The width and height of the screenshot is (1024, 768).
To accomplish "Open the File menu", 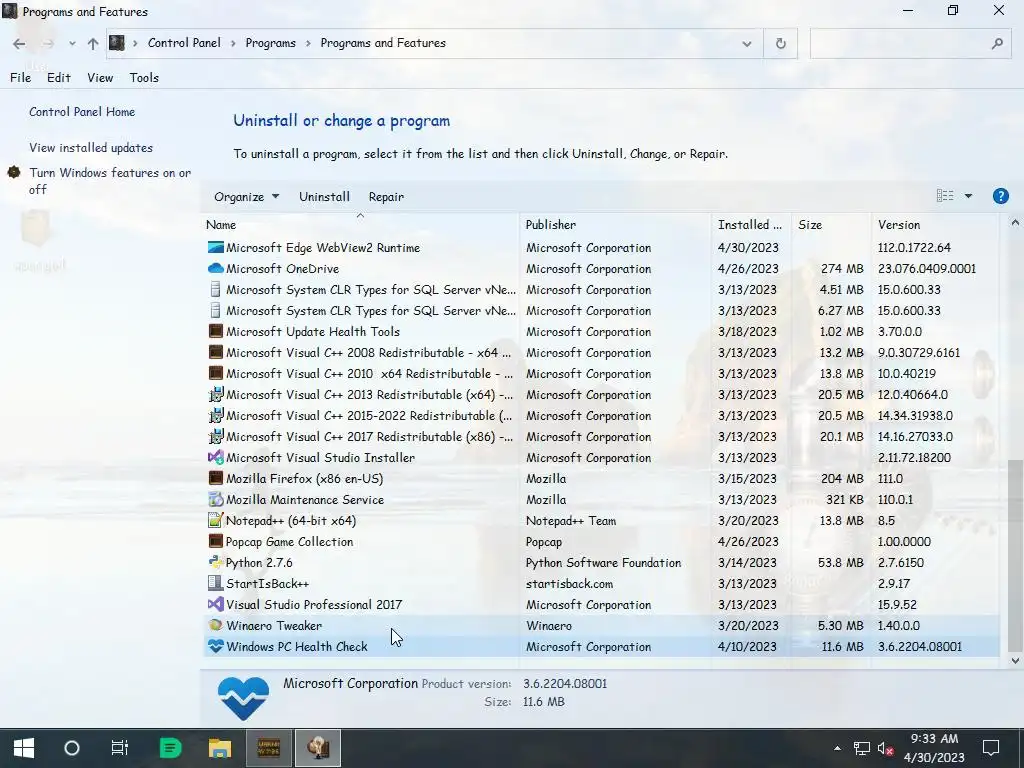I will pos(20,78).
